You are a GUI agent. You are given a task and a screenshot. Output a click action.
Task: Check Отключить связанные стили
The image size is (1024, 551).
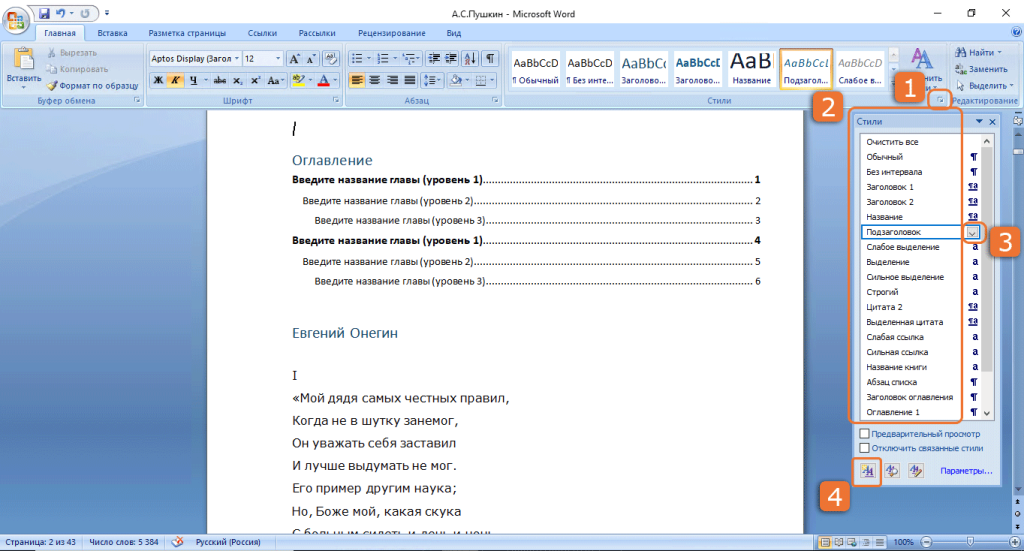[x=864, y=448]
